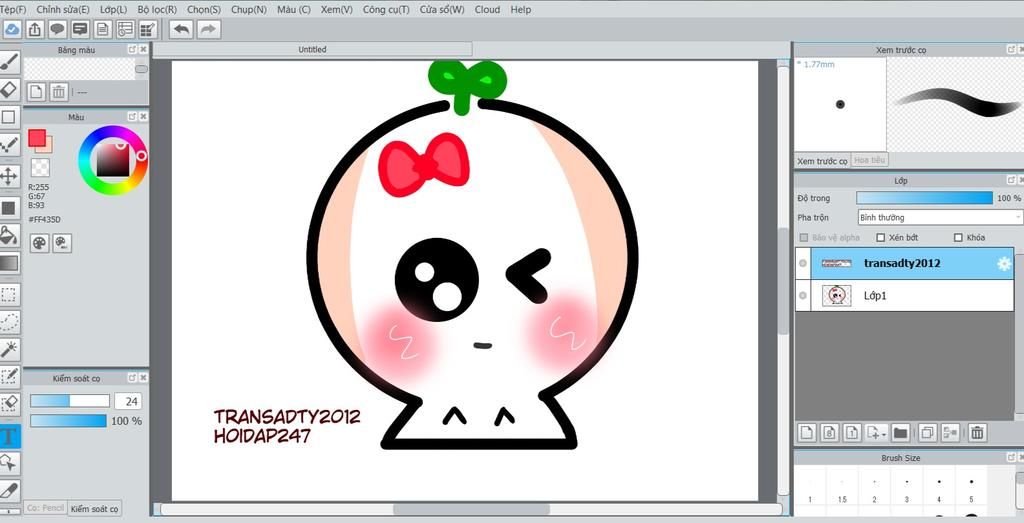Open add special layer dropdown arrow
The height and width of the screenshot is (523, 1024).
(884, 434)
